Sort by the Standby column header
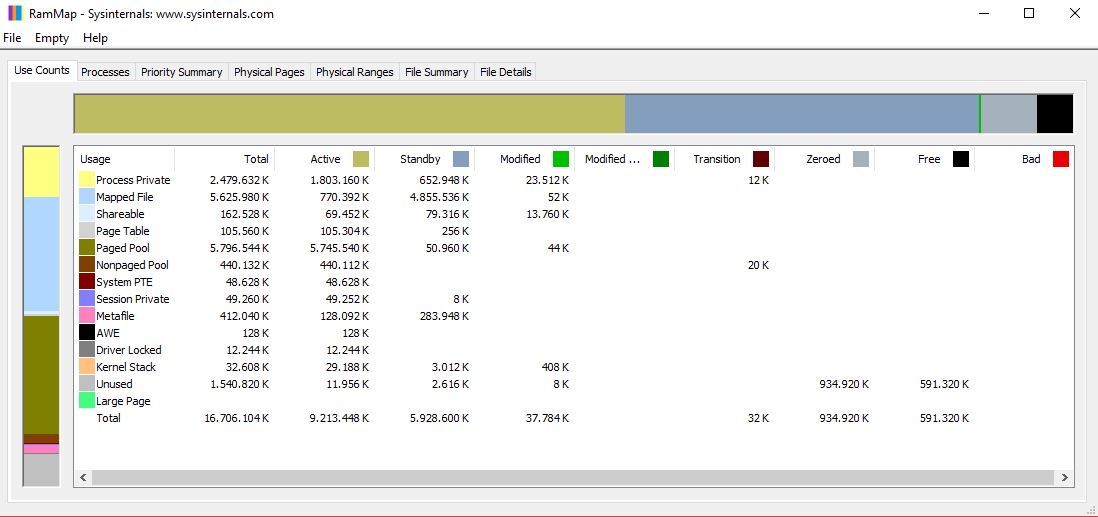Screen dimensions: 1098x517 425,159
